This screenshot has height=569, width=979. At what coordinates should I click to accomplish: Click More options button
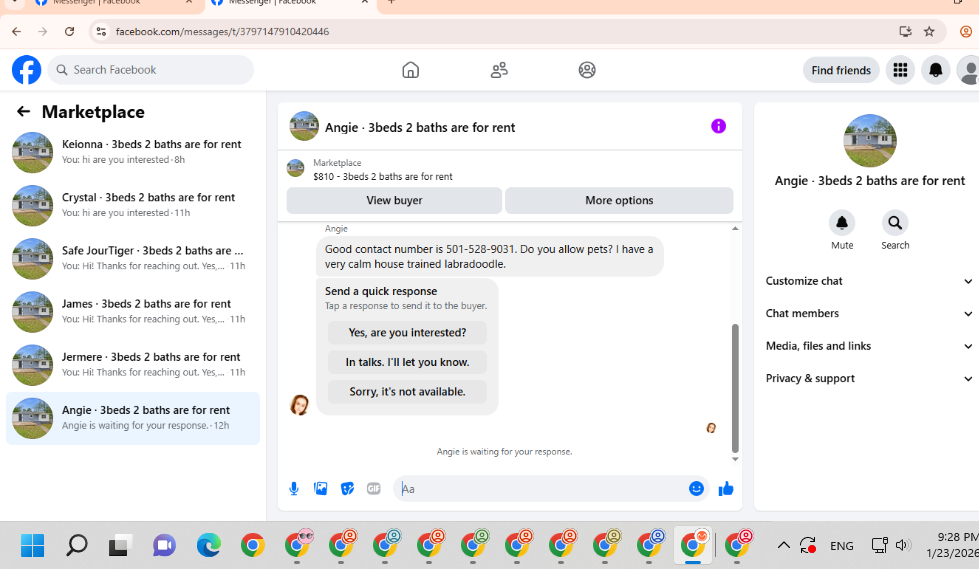(x=619, y=200)
